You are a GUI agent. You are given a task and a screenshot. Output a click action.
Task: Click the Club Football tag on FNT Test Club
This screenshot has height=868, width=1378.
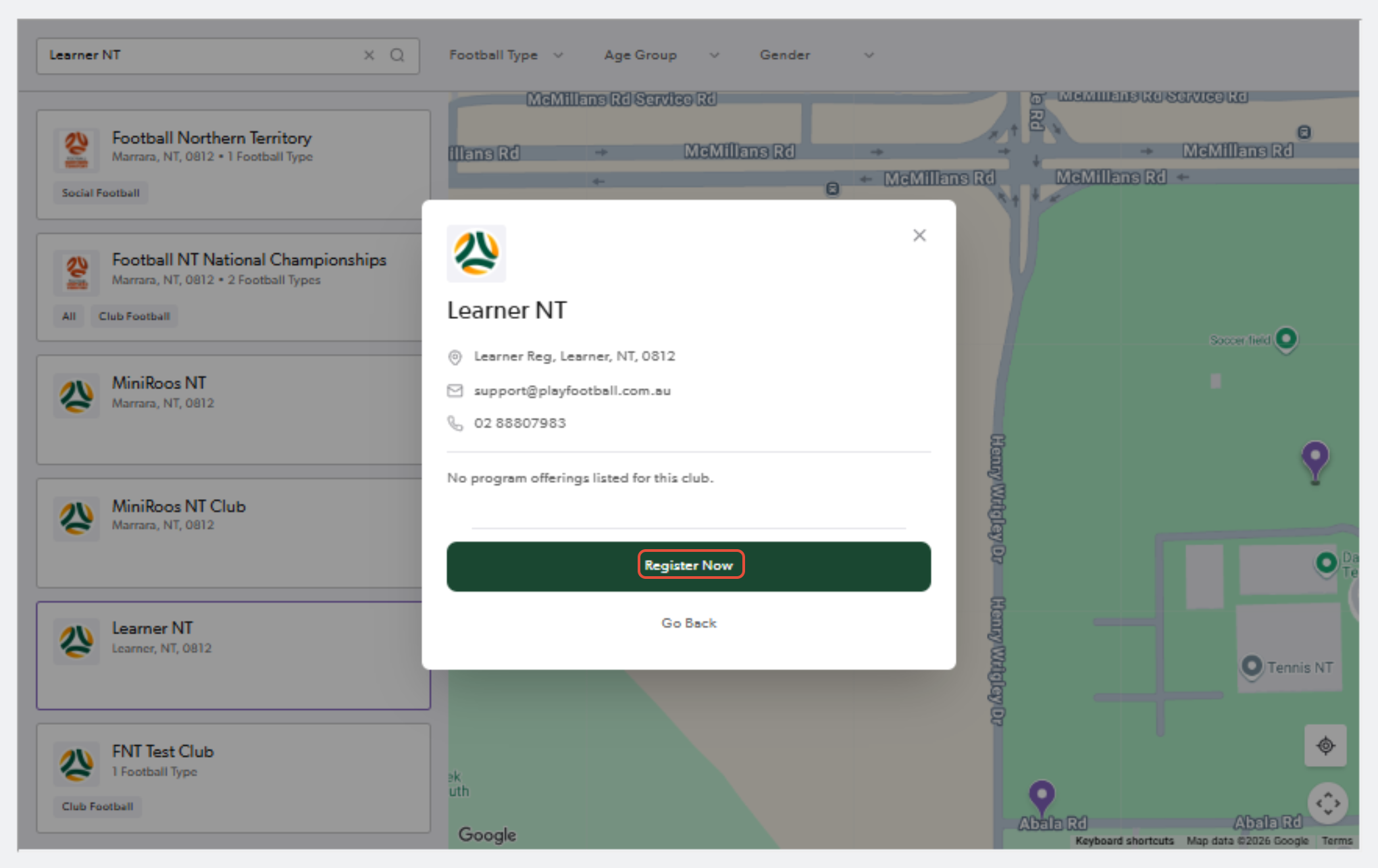pyautogui.click(x=98, y=807)
